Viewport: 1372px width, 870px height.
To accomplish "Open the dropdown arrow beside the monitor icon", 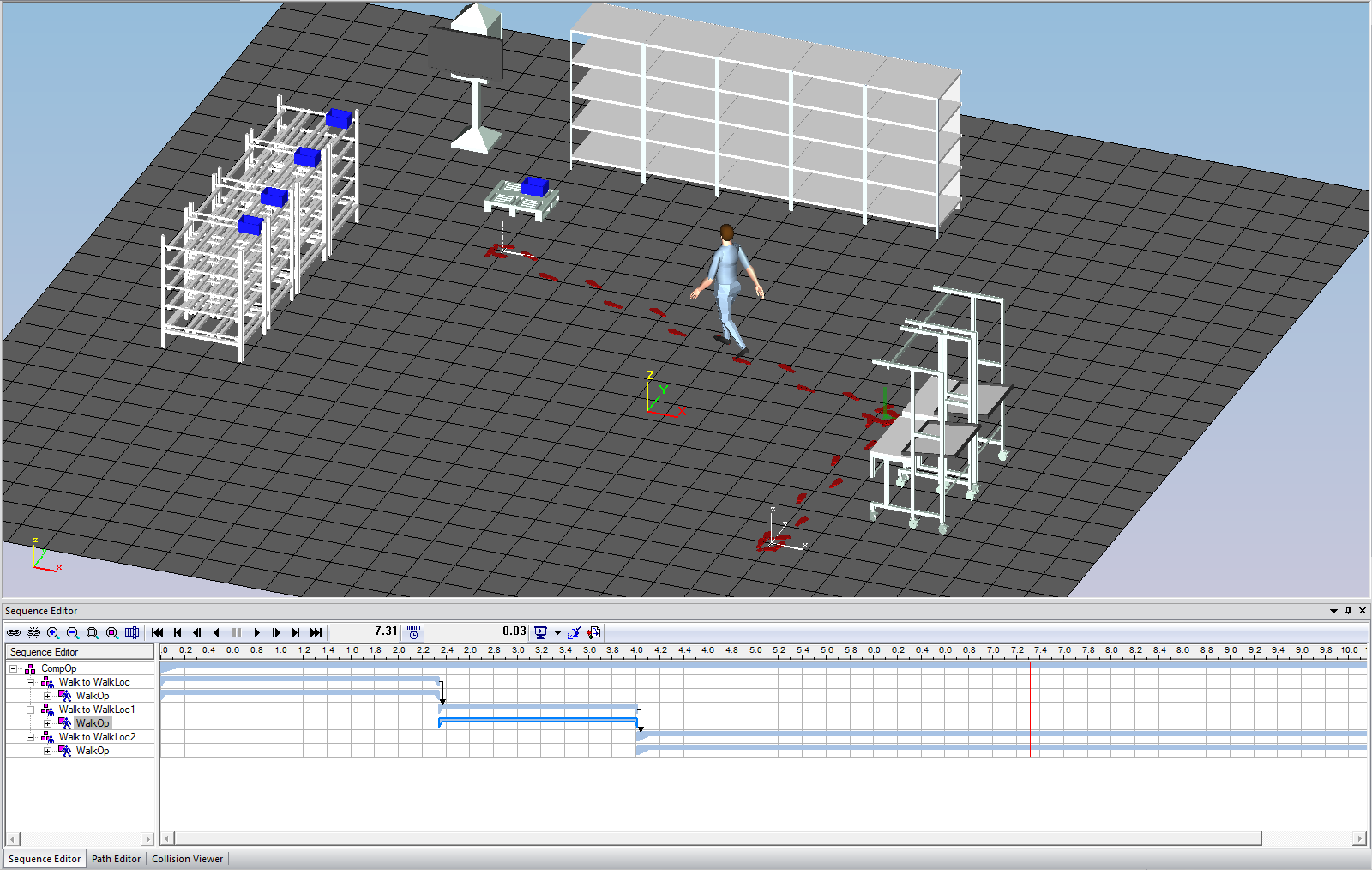I will click(557, 633).
